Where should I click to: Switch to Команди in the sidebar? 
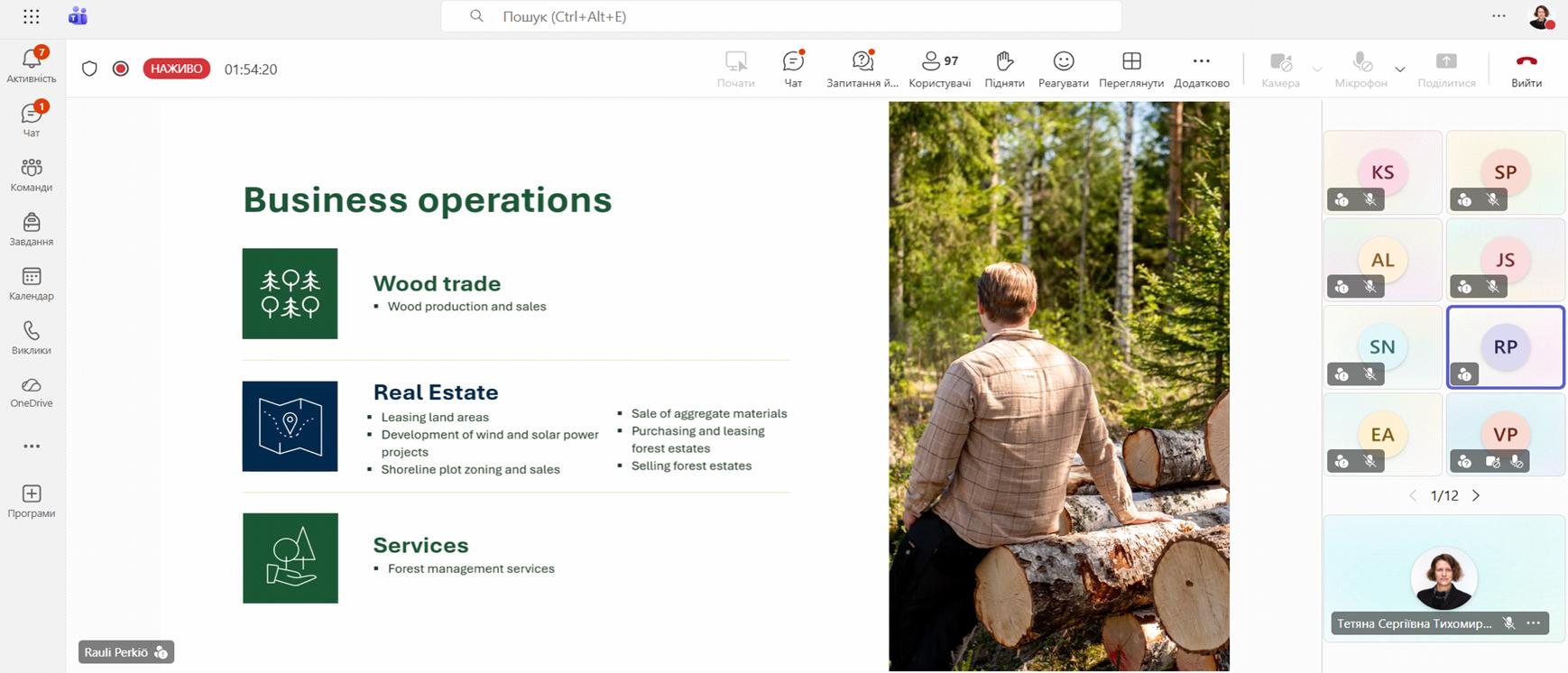coord(32,175)
